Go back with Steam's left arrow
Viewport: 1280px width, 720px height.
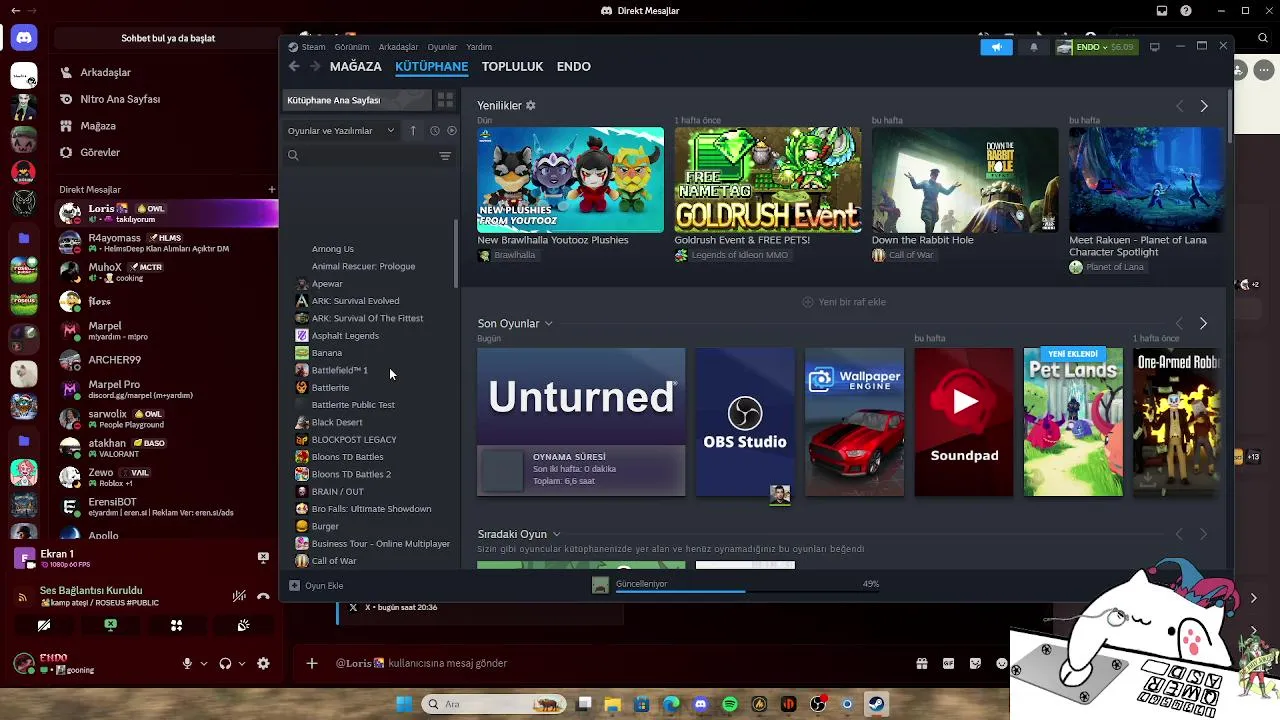pyautogui.click(x=293, y=66)
